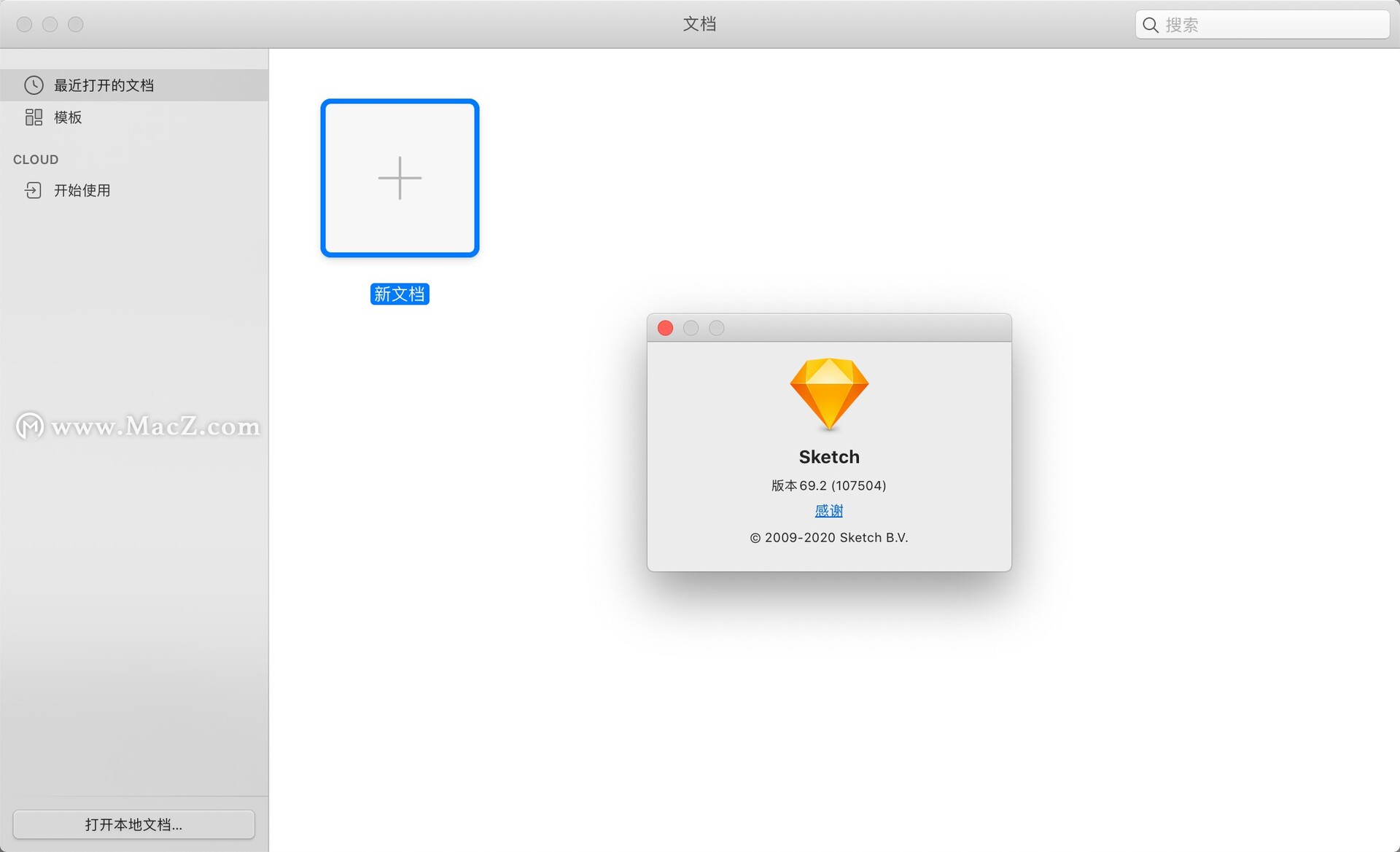Click into the 搜索 search field
The image size is (1400, 852).
(1262, 25)
